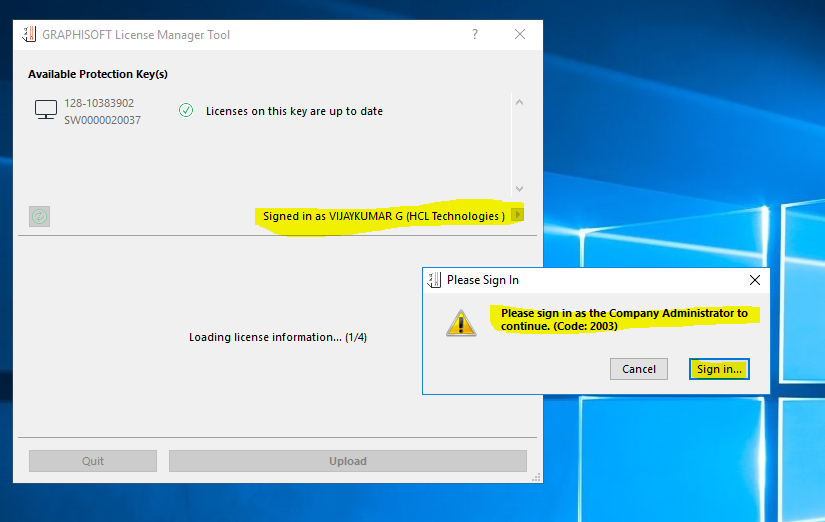
Task: Click the key list scroll up arrow
Action: coord(519,103)
